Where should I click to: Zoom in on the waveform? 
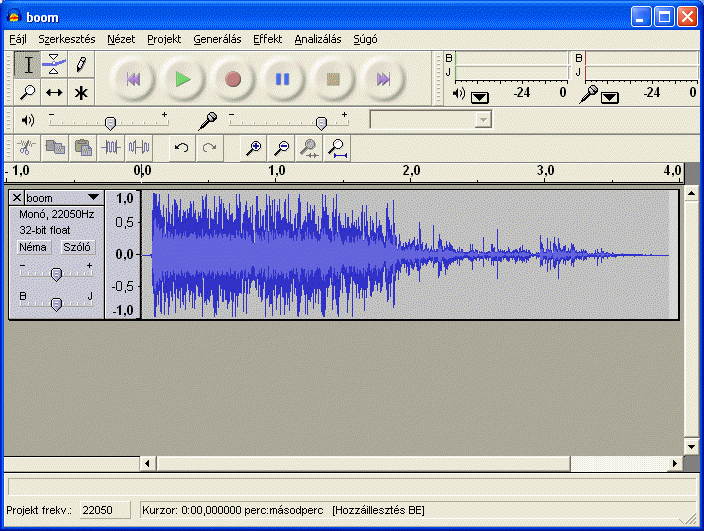(254, 147)
